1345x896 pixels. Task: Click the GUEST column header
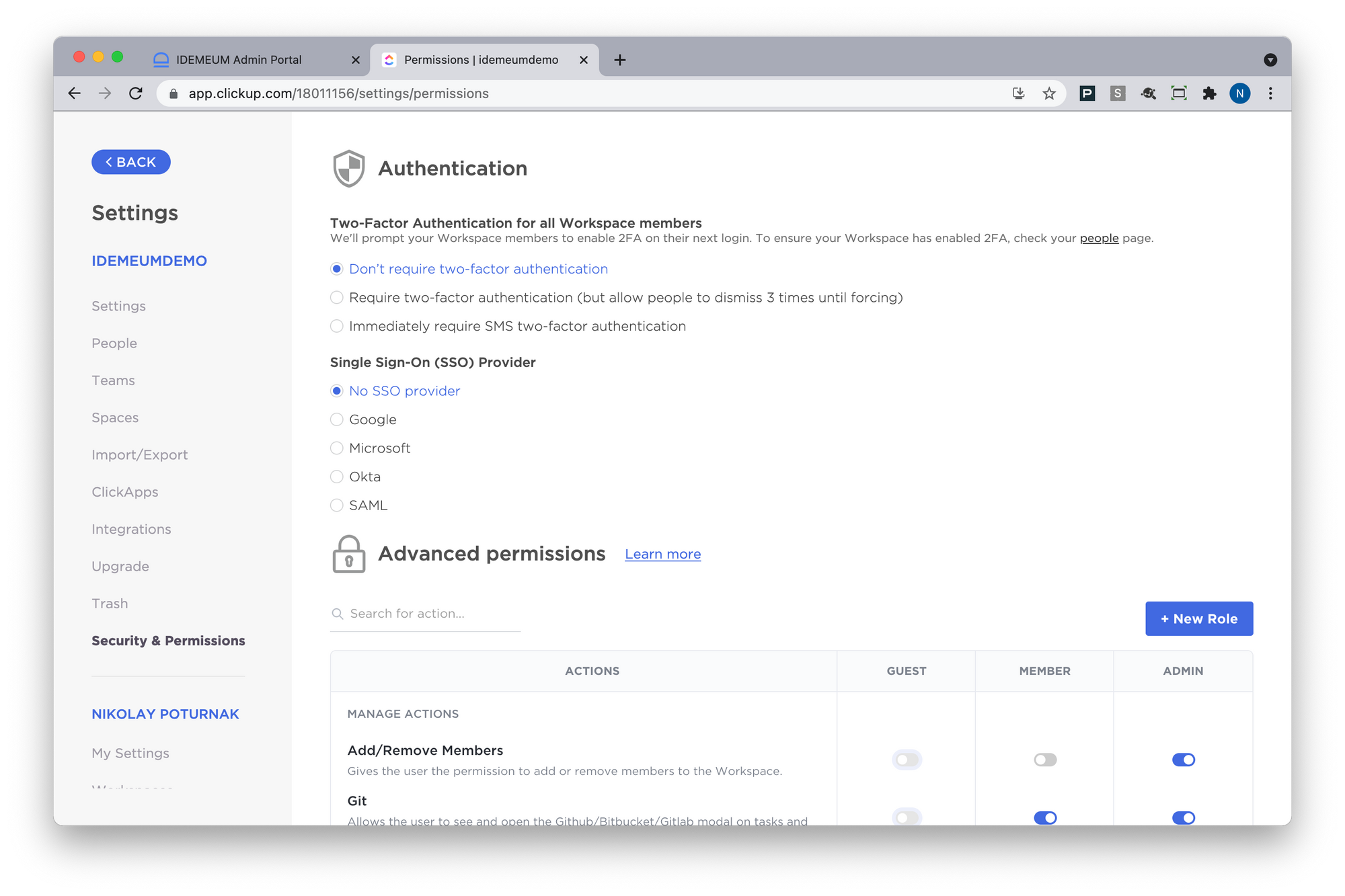point(907,671)
